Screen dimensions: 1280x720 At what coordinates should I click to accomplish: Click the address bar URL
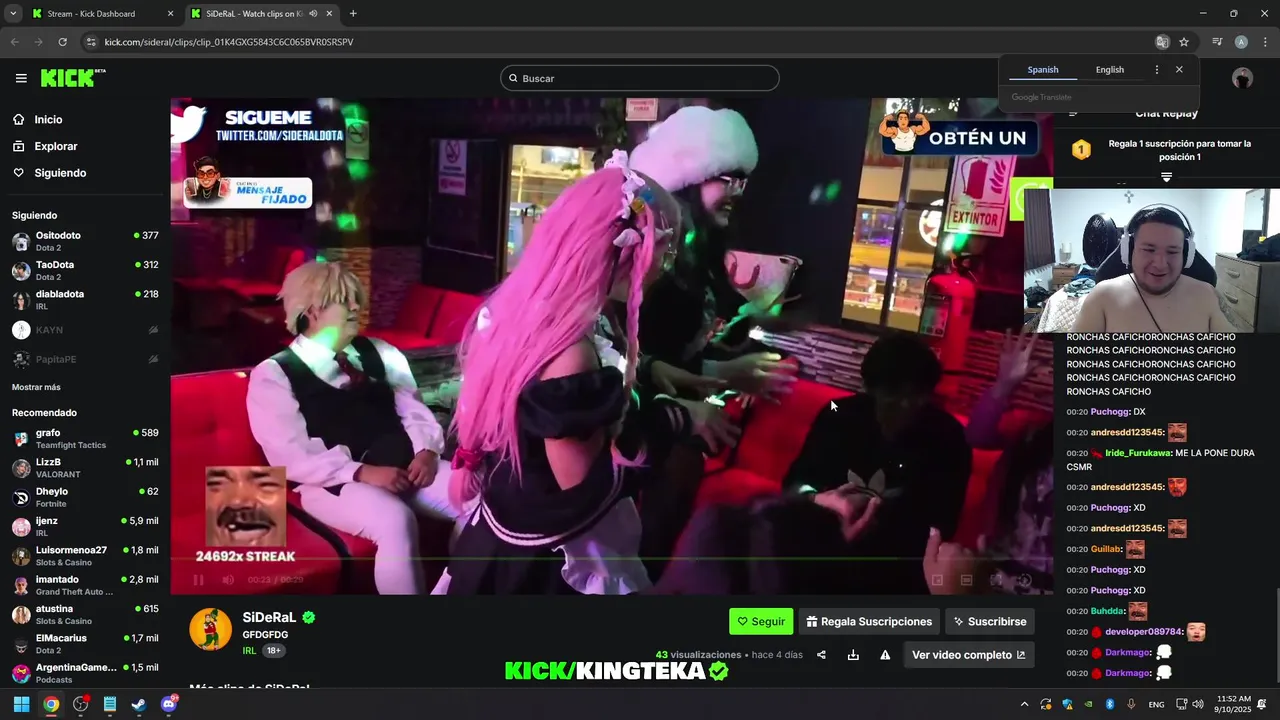pos(229,42)
